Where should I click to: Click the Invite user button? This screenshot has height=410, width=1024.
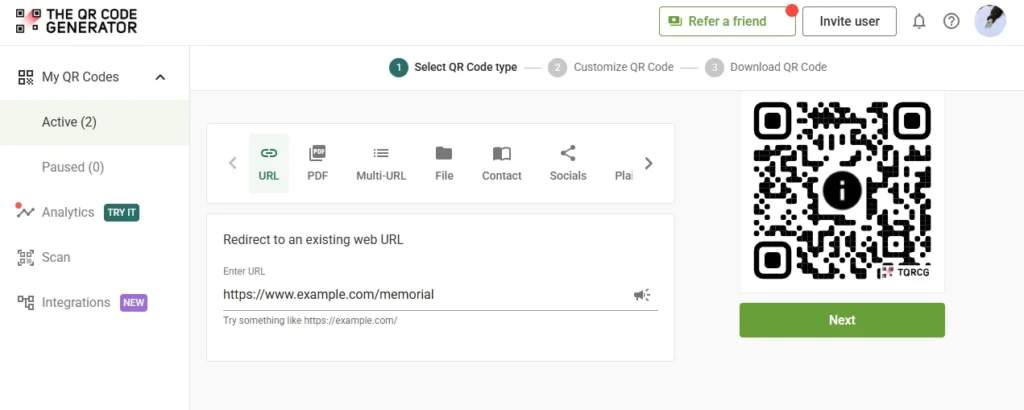[x=849, y=21]
